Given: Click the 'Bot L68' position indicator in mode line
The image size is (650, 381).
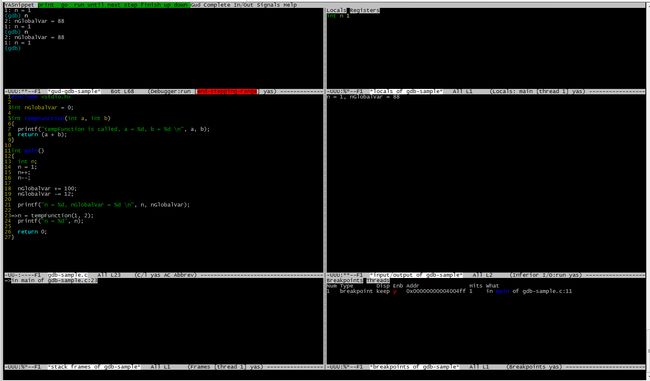Looking at the screenshot, I should pos(122,91).
